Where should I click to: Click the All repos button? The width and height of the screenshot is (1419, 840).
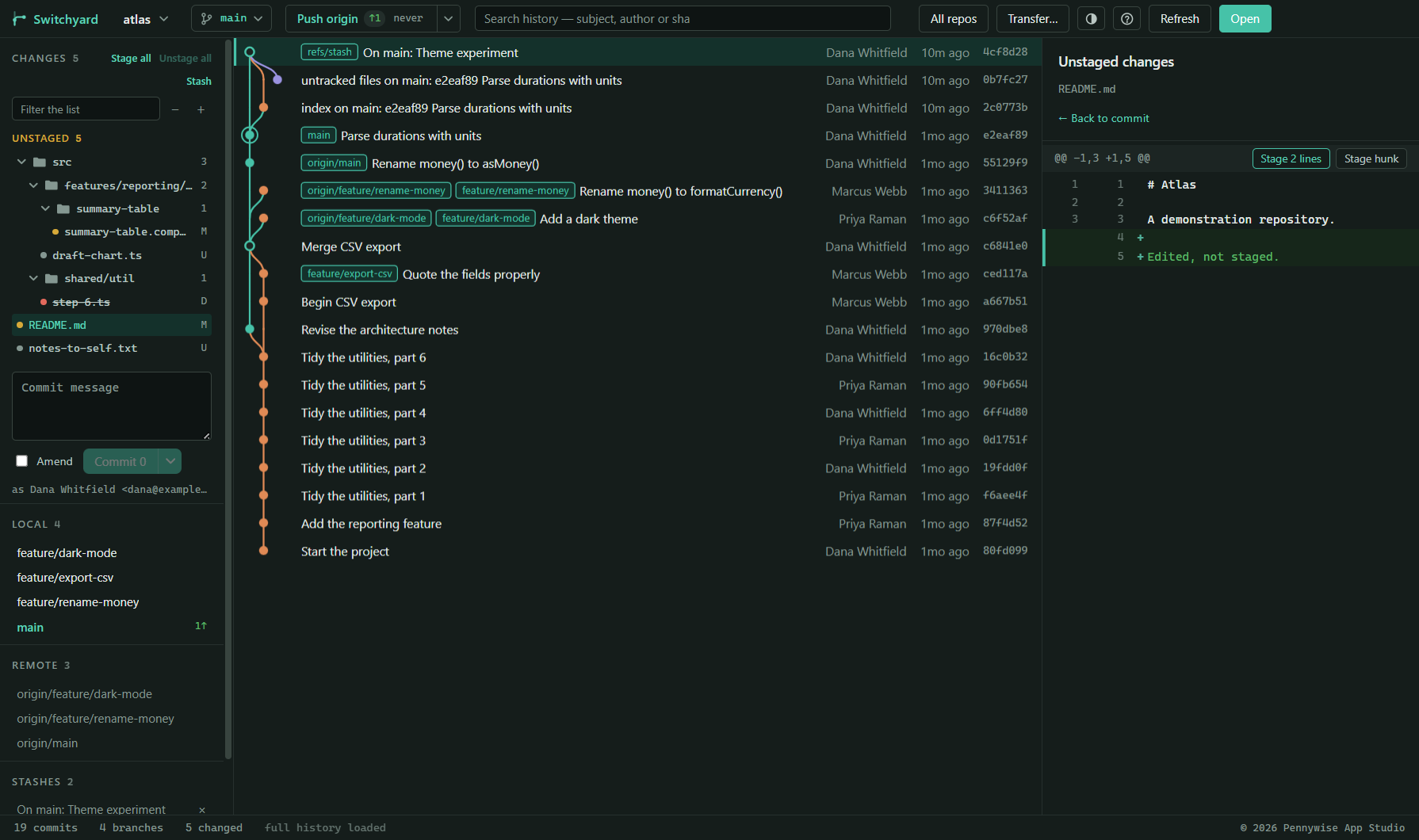pos(953,19)
